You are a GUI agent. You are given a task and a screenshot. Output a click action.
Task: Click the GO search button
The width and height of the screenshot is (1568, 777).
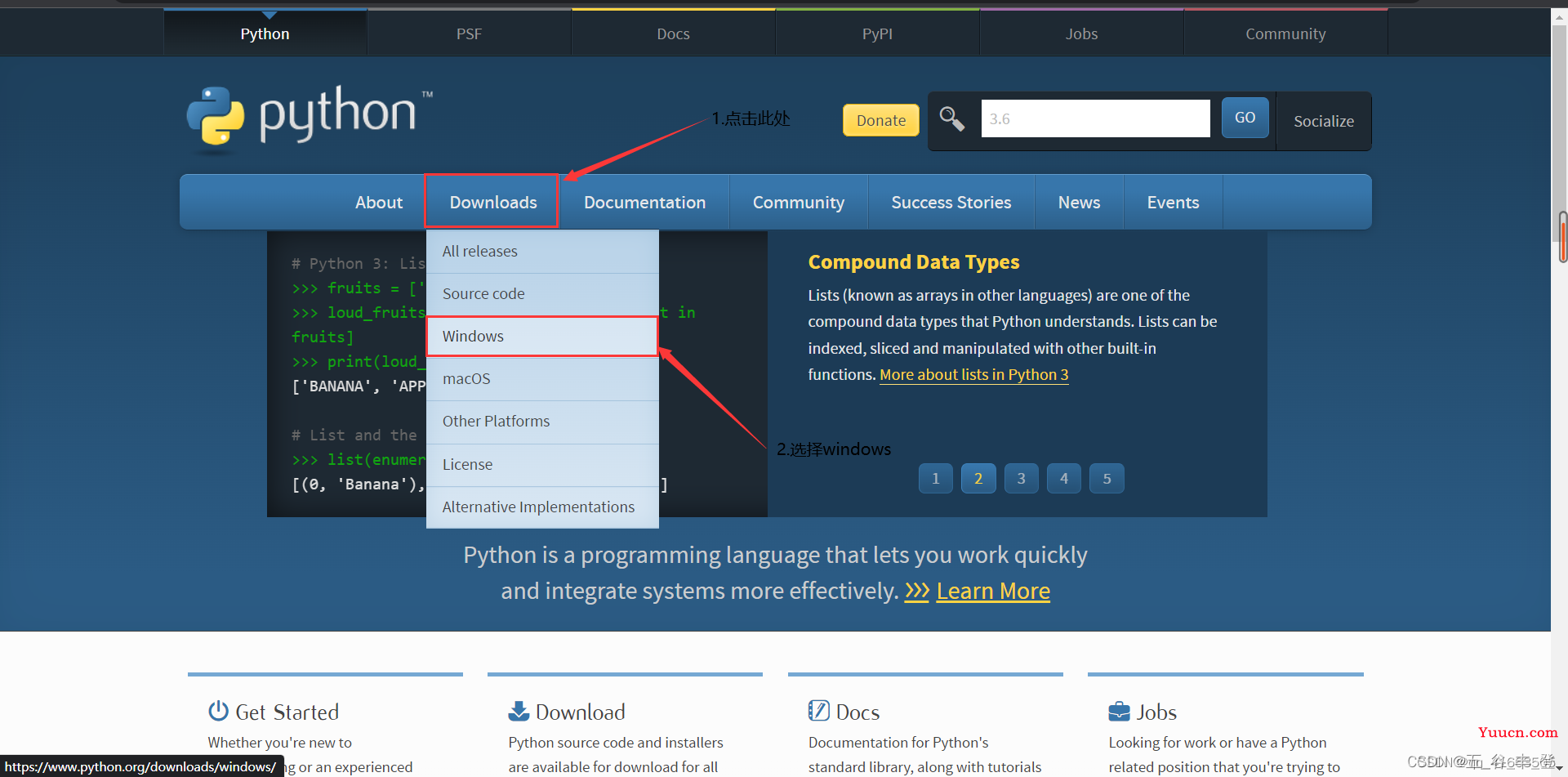pos(1245,118)
